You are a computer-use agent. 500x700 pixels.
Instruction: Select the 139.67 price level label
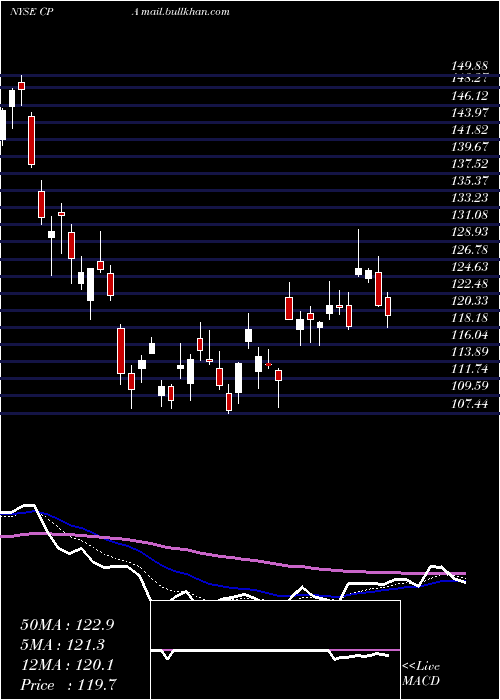(470, 146)
